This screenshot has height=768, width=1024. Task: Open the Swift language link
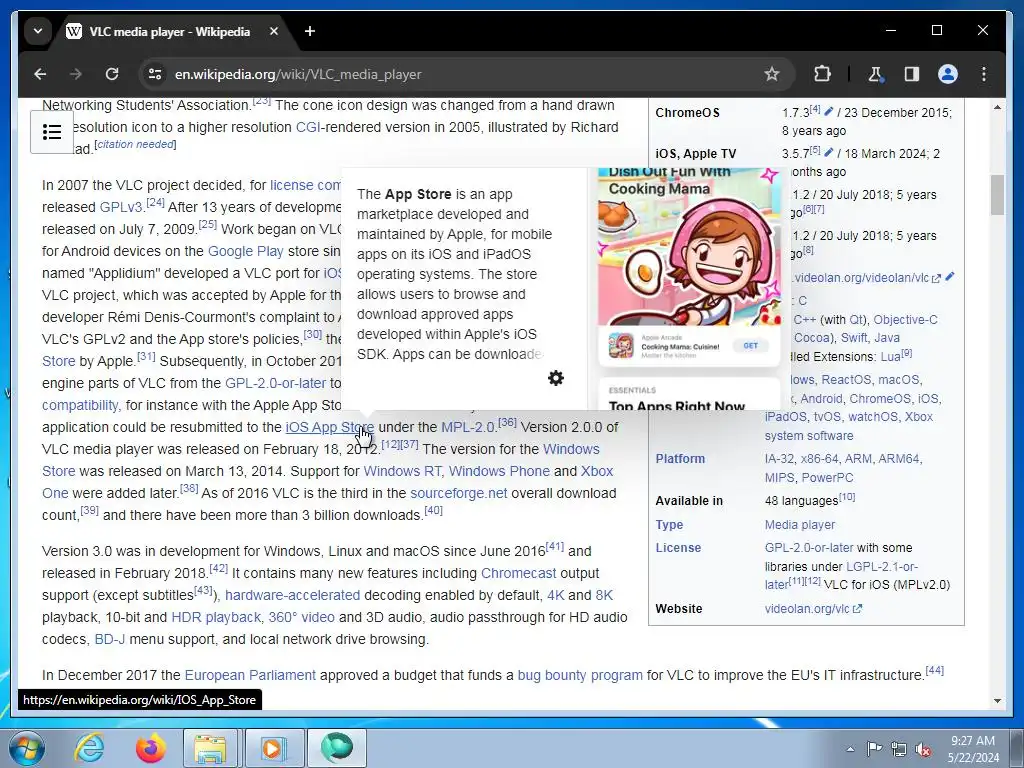[854, 338]
